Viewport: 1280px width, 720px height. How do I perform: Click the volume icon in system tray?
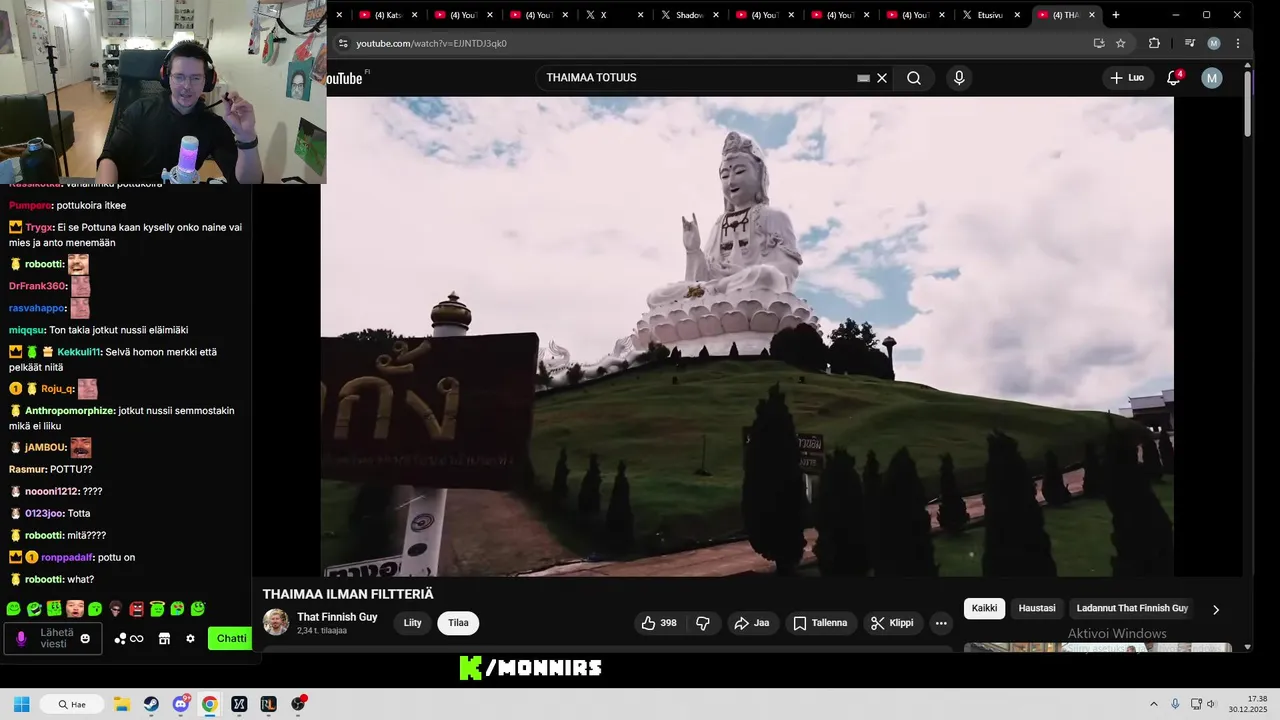tap(1212, 704)
